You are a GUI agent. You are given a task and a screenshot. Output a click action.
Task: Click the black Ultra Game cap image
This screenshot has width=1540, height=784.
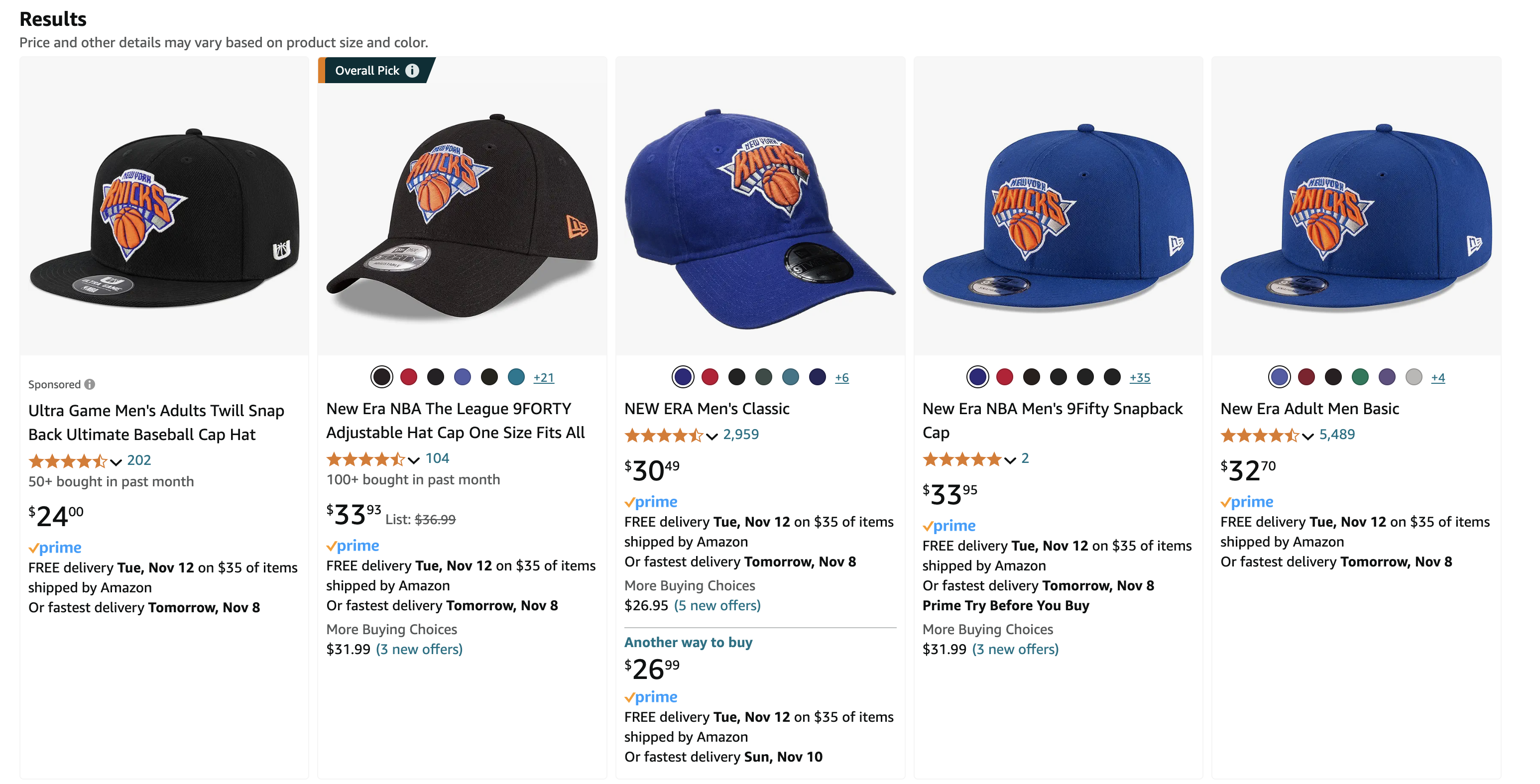(x=164, y=218)
